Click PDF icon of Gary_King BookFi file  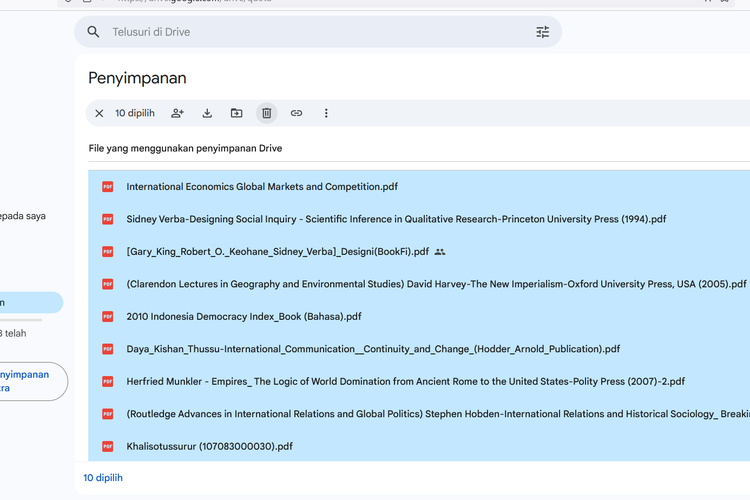point(108,252)
